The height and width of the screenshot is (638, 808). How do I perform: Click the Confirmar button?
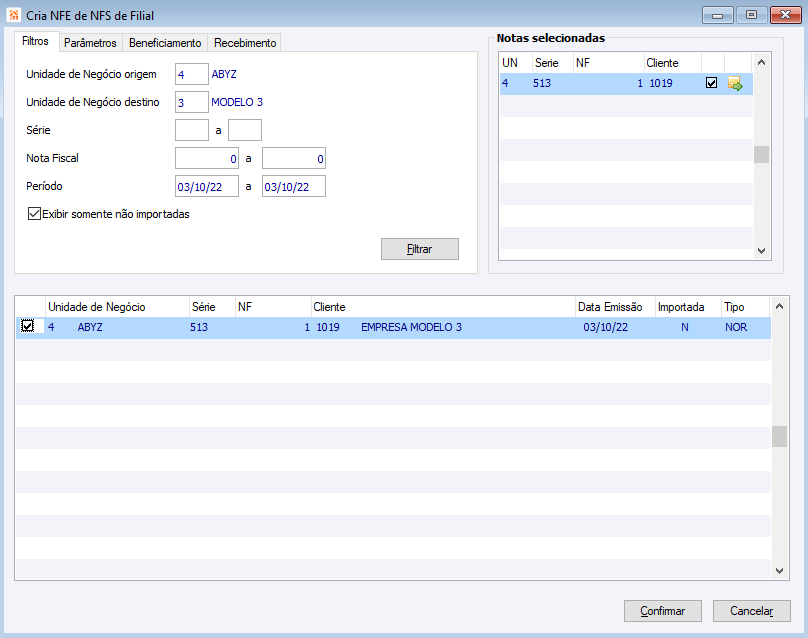663,611
